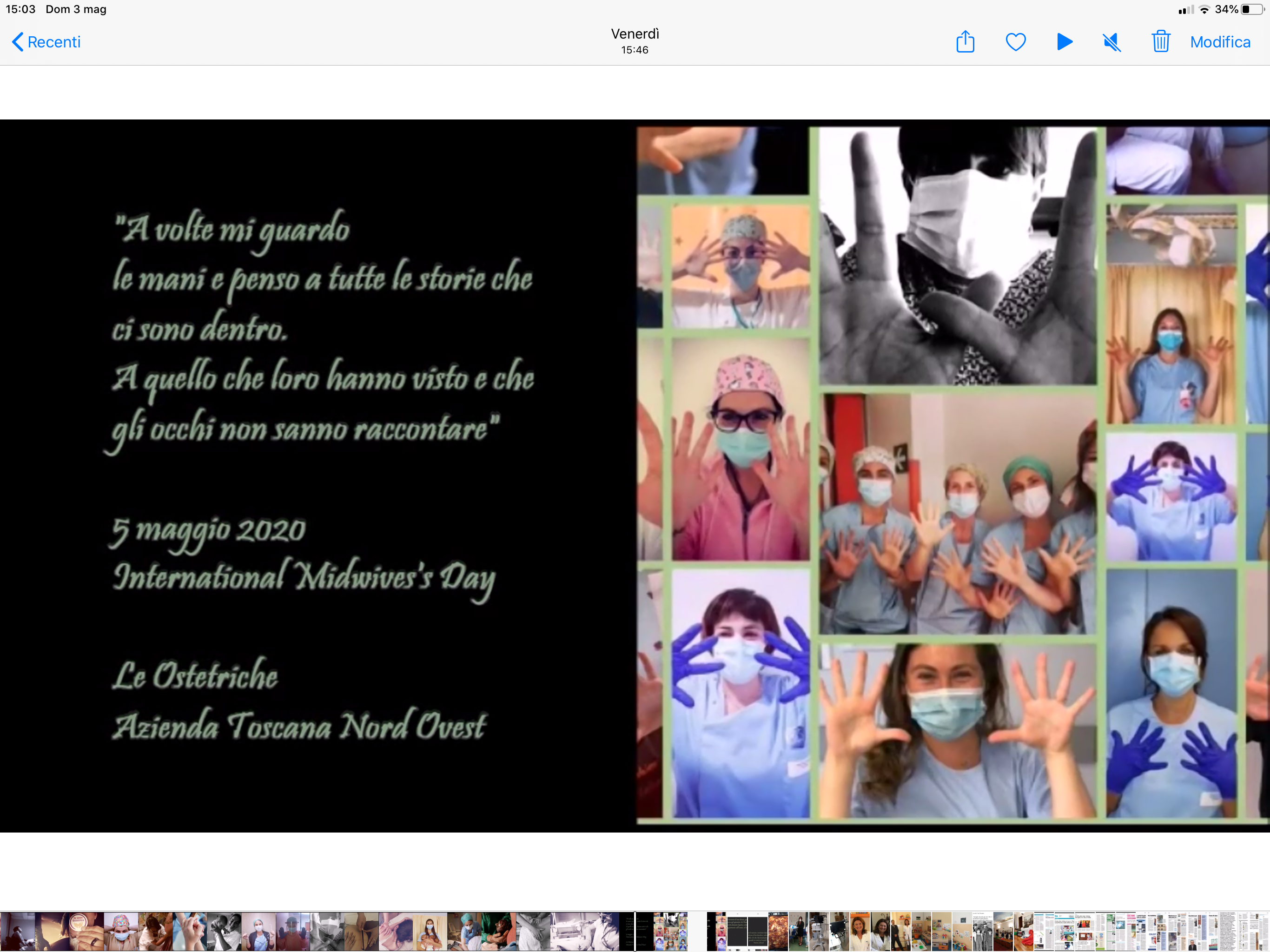Select woman in white coat thumbnail
This screenshot has width=1270, height=952.
tap(860, 931)
